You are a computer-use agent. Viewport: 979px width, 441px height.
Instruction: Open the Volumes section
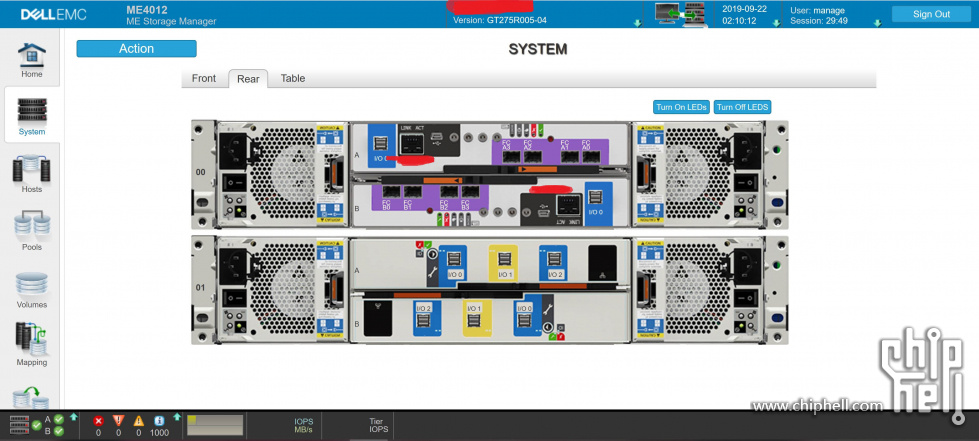coord(32,288)
